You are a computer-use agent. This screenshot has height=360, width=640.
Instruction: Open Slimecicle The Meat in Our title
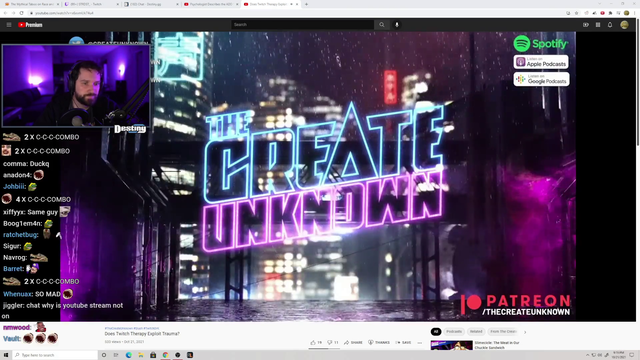click(497, 345)
